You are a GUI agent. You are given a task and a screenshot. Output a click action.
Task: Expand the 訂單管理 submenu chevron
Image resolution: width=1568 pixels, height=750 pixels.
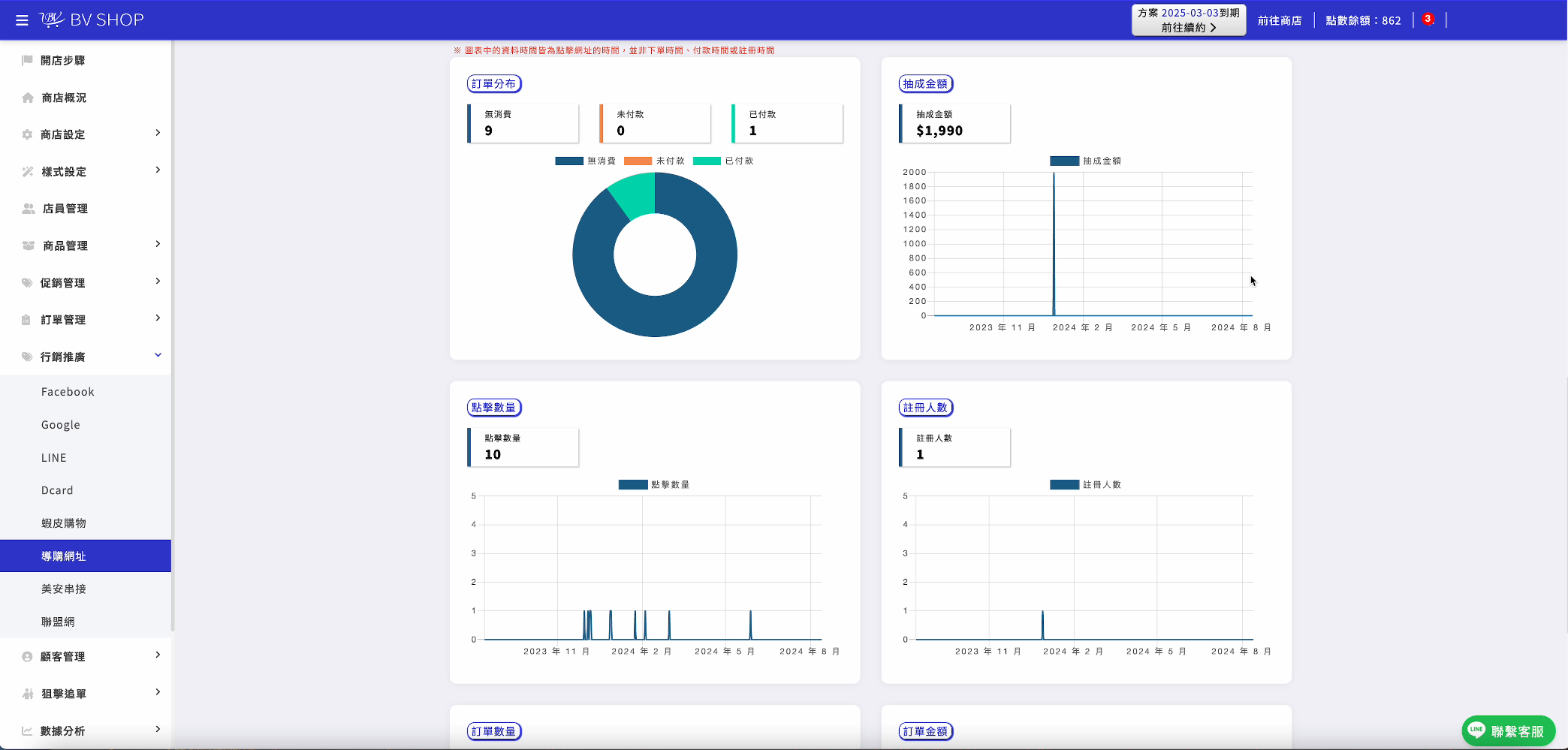pyautogui.click(x=158, y=318)
